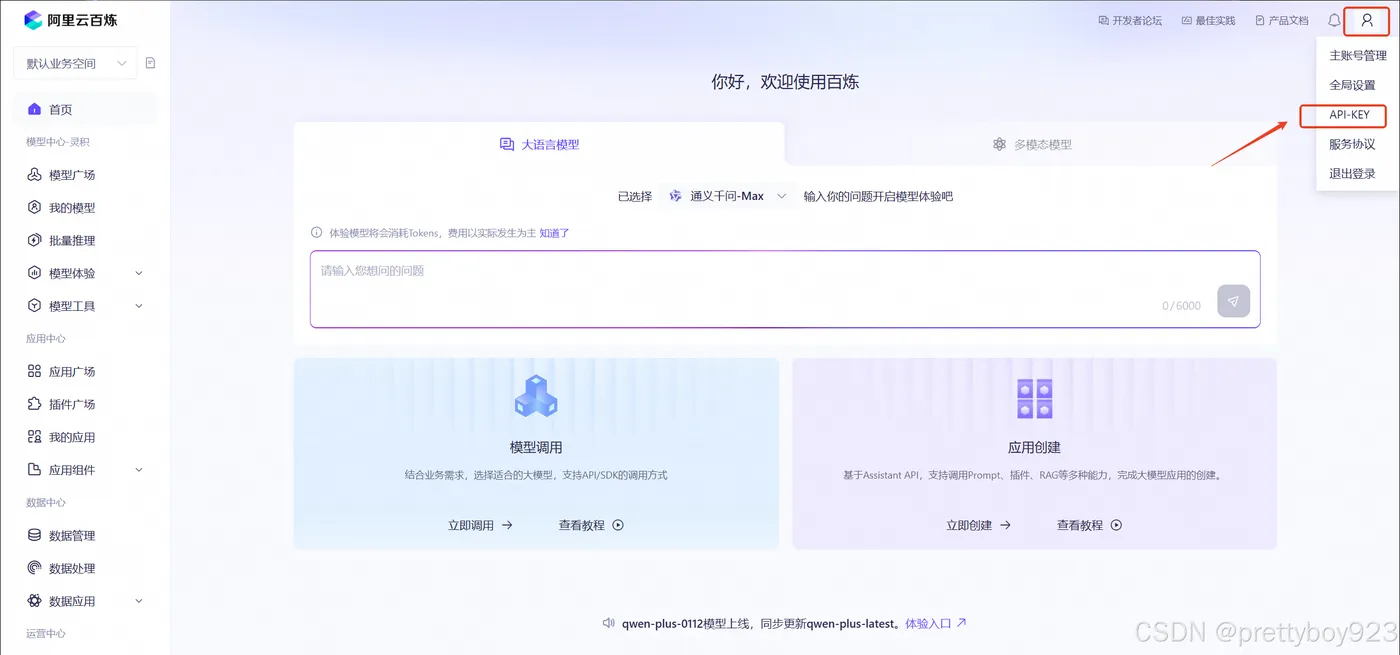
Task: Click the 数据应用 icon
Action: coord(35,601)
